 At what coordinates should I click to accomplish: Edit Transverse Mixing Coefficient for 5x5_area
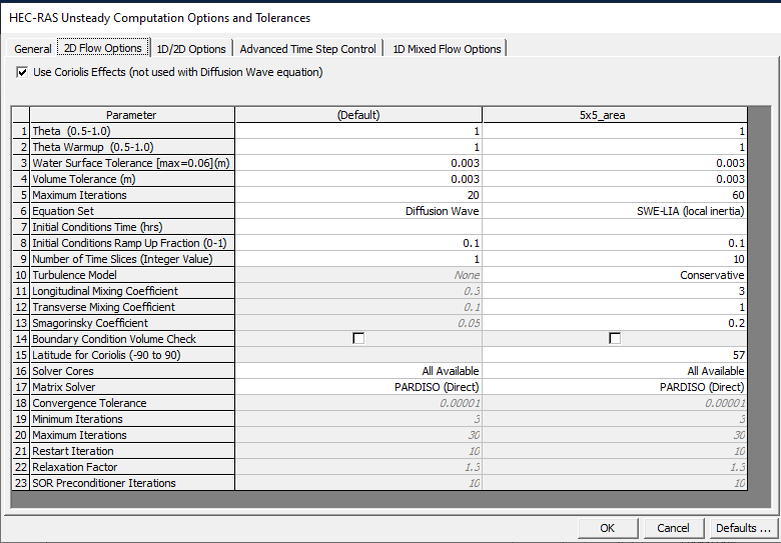(x=615, y=307)
